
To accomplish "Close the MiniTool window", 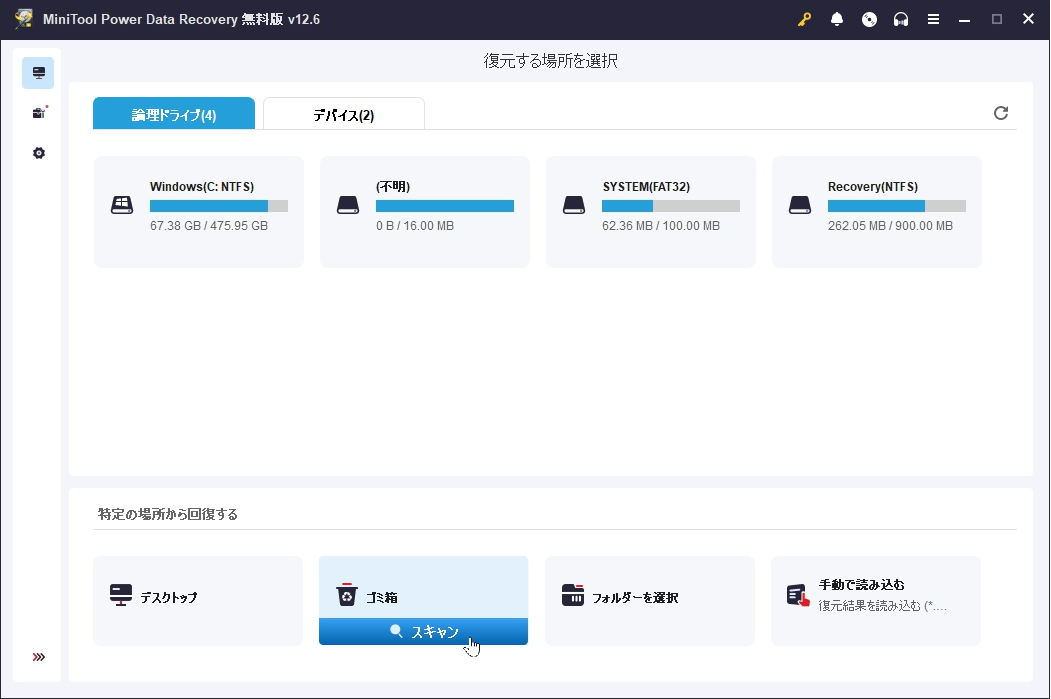I will click(1028, 19).
